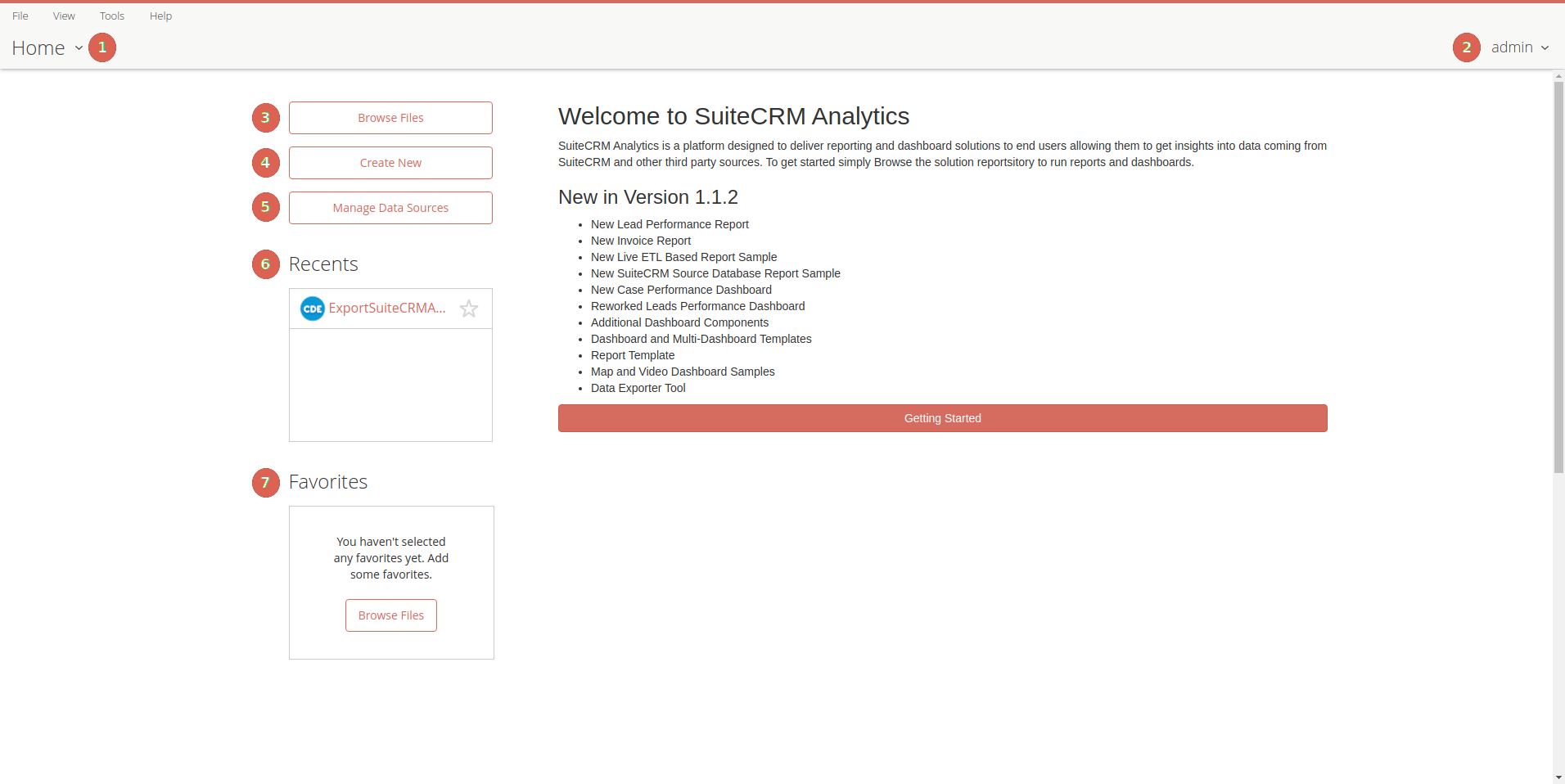
Task: Click the red number 2 badge
Action: click(x=1466, y=47)
